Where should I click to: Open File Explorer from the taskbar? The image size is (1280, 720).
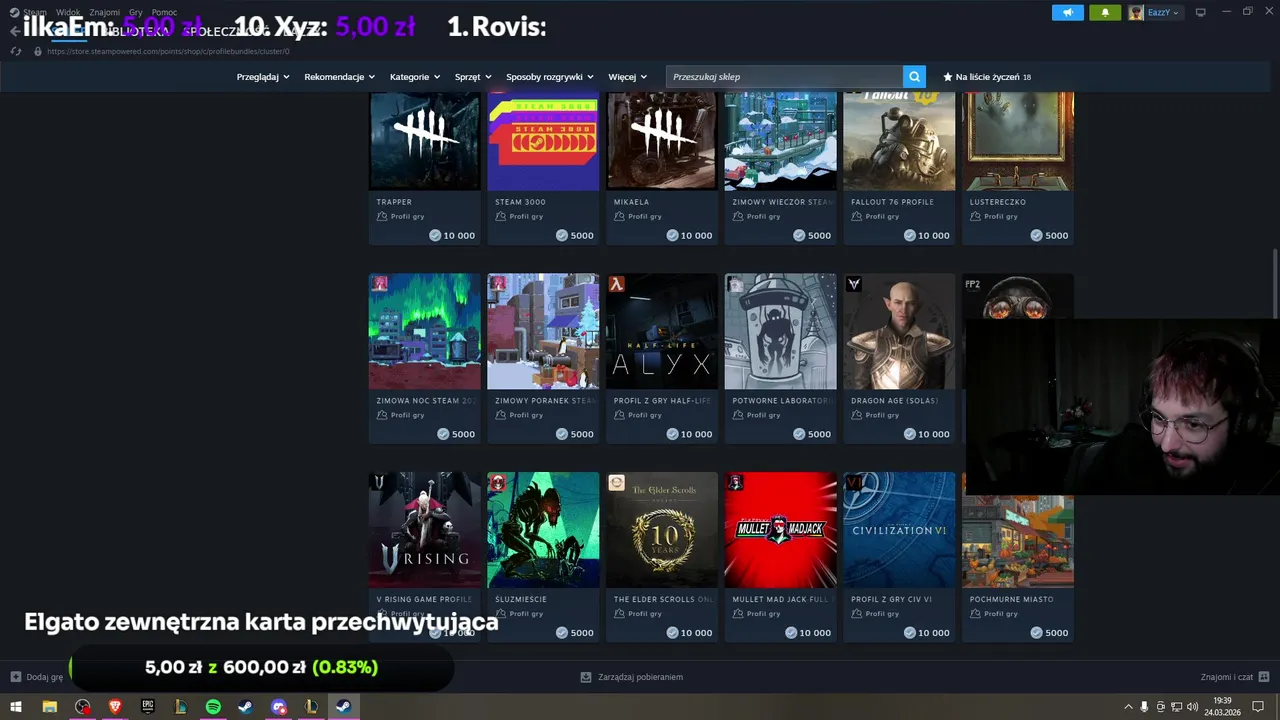(49, 706)
